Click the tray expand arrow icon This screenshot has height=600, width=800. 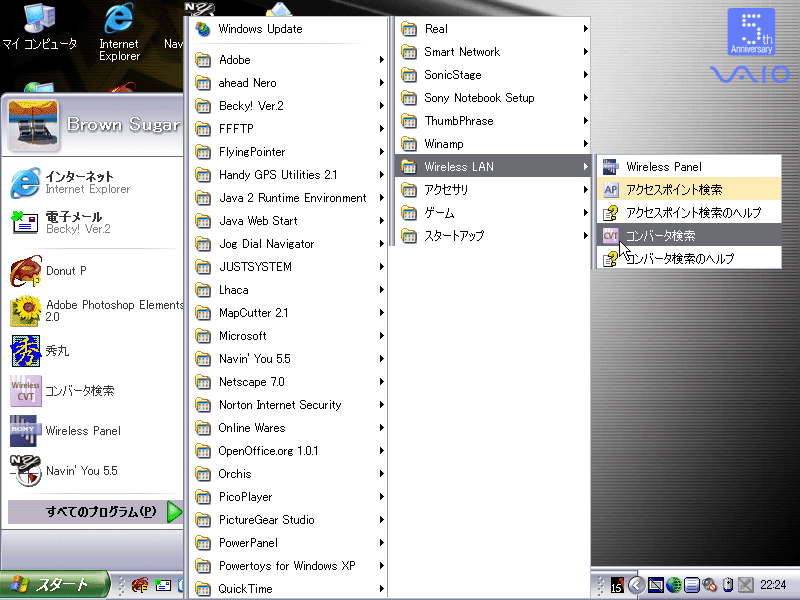tap(636, 585)
